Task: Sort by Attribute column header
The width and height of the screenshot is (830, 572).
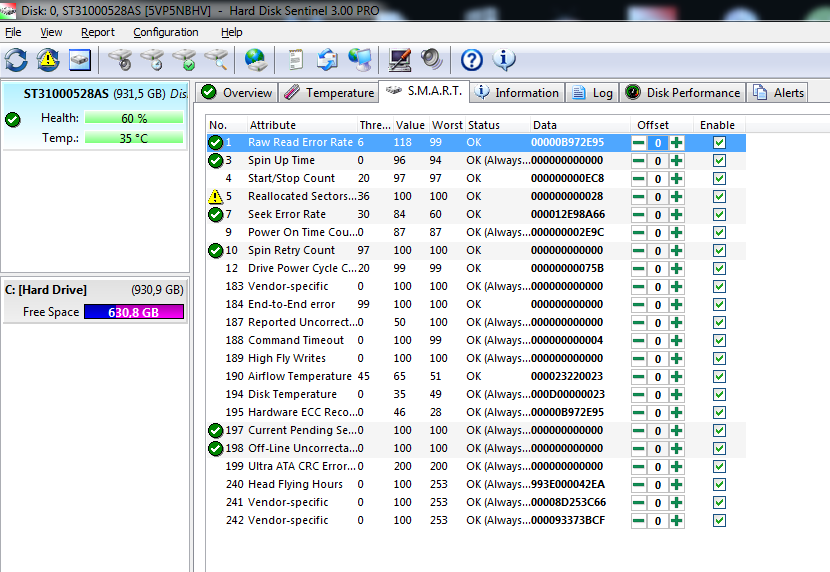Action: 302,125
